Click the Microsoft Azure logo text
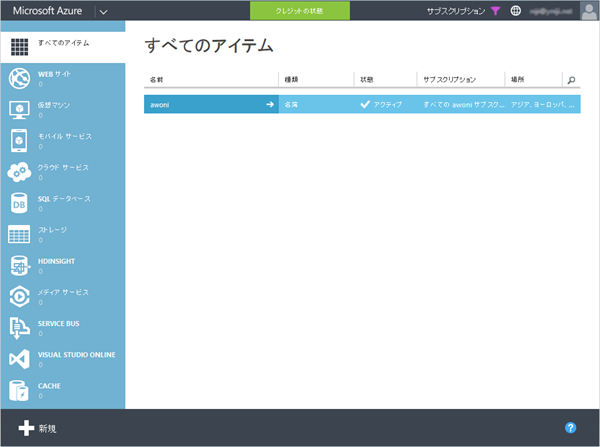Viewport: 600px width, 447px height. [x=47, y=11]
